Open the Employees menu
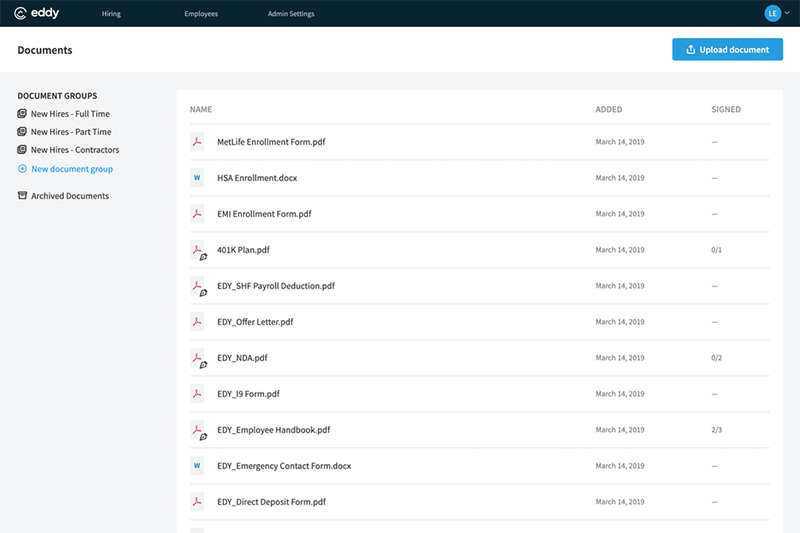Image resolution: width=800 pixels, height=533 pixels. [201, 14]
